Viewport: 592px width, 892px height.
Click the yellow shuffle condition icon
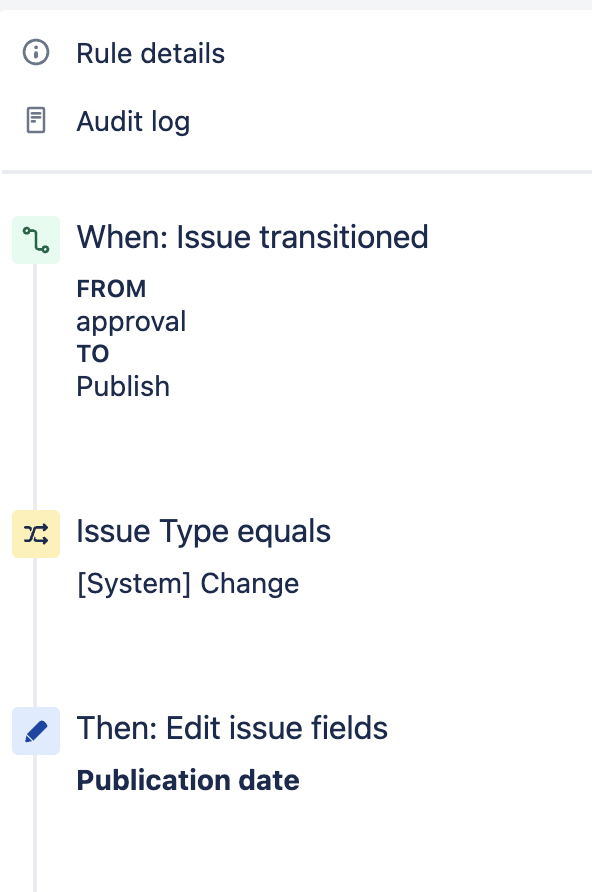[x=35, y=533]
